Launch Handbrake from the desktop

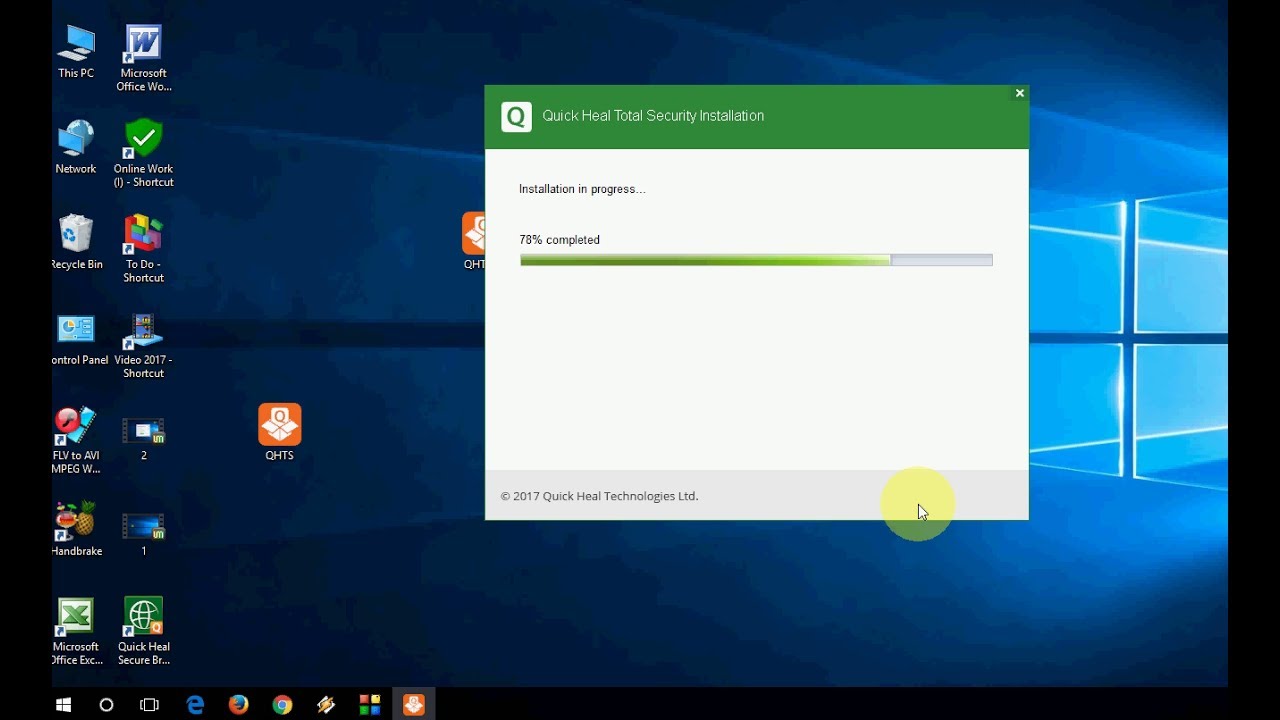tap(76, 529)
